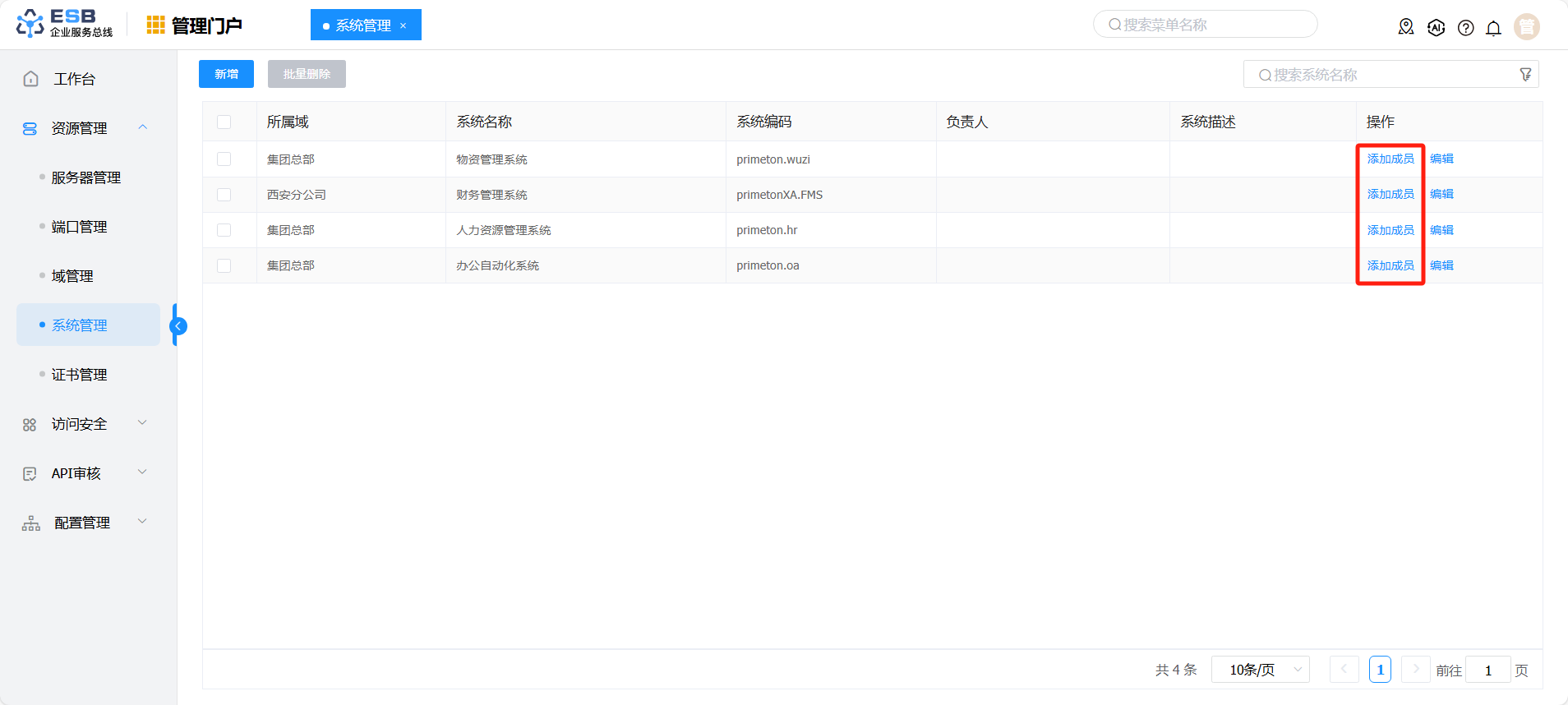Open the notification bell icon
The image size is (1568, 705).
[x=1493, y=27]
